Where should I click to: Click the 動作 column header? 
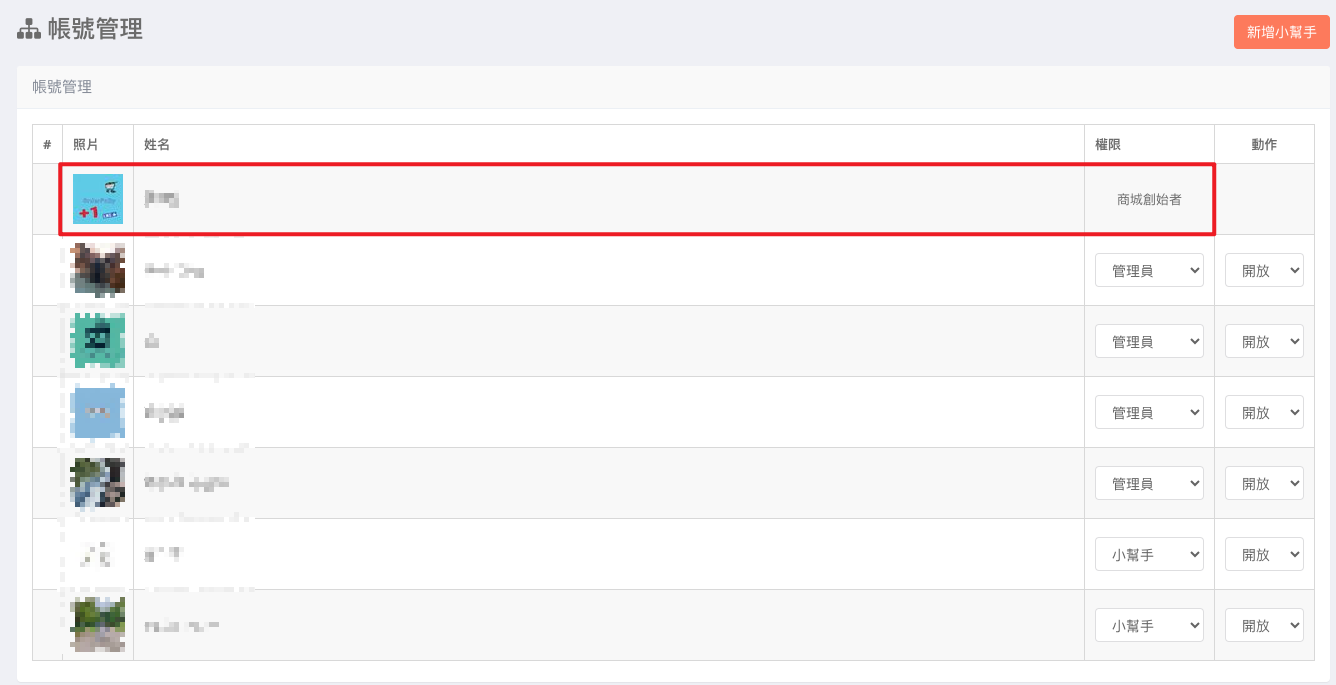tap(1264, 145)
